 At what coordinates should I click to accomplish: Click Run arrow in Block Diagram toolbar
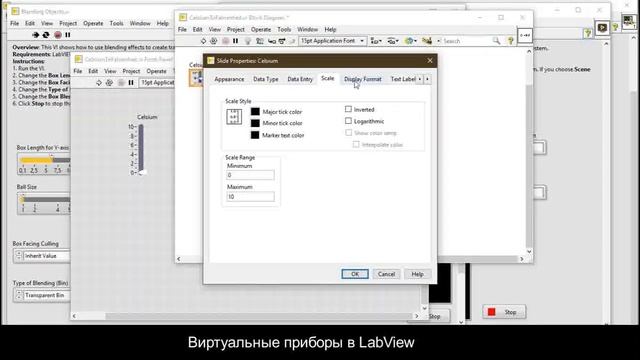click(203, 41)
